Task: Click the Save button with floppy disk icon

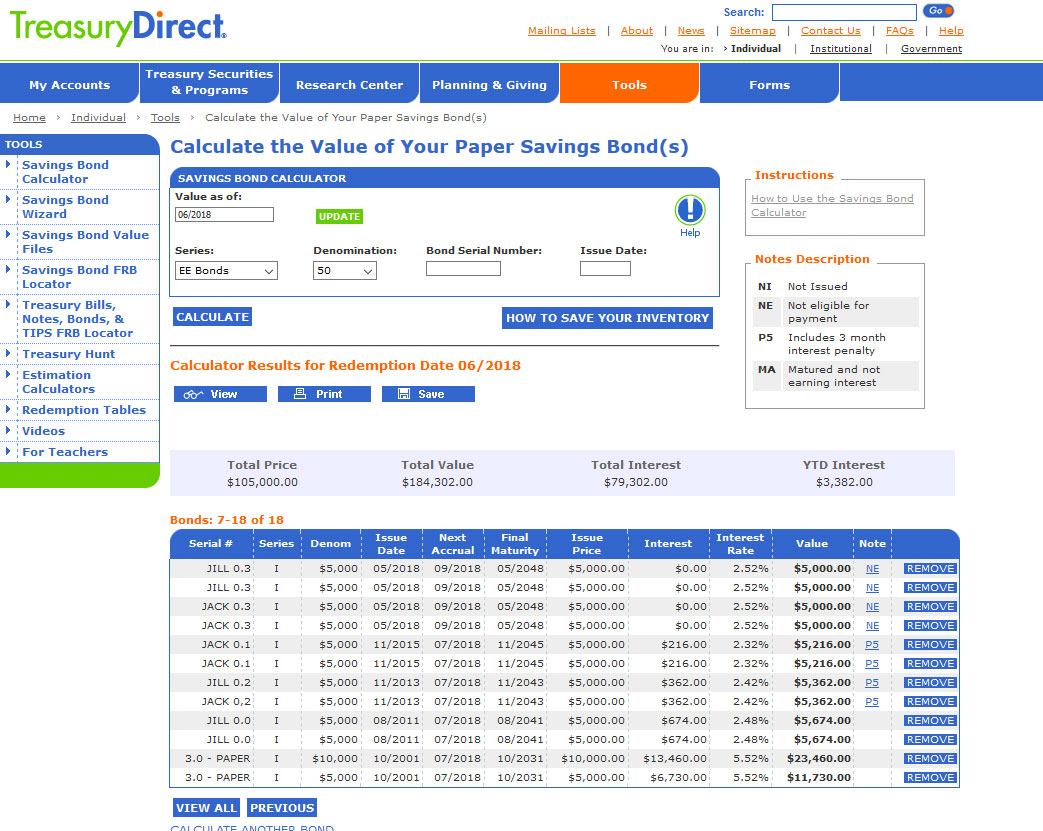Action: [x=428, y=394]
